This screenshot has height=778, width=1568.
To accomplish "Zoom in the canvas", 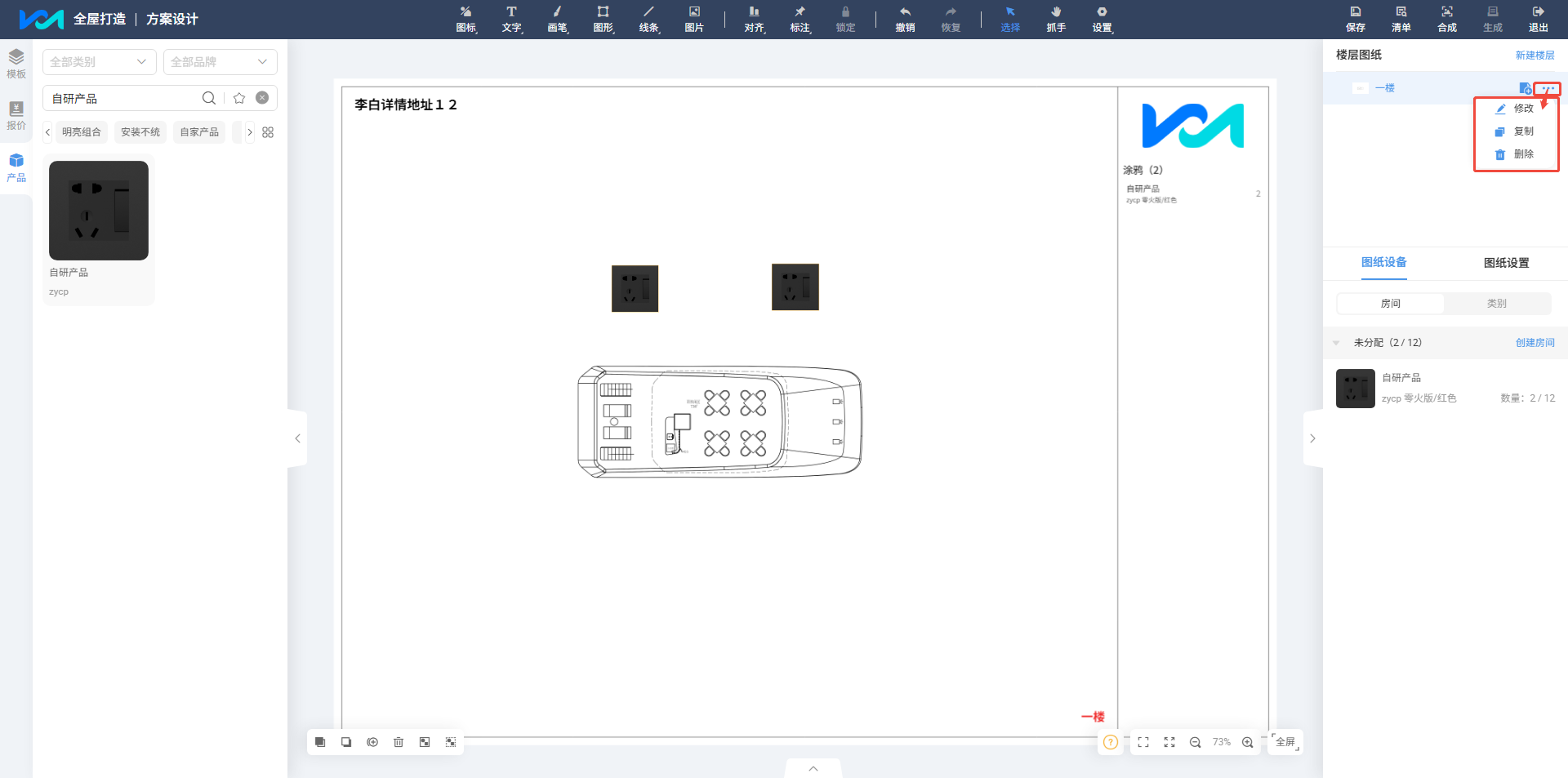I will [x=1248, y=742].
